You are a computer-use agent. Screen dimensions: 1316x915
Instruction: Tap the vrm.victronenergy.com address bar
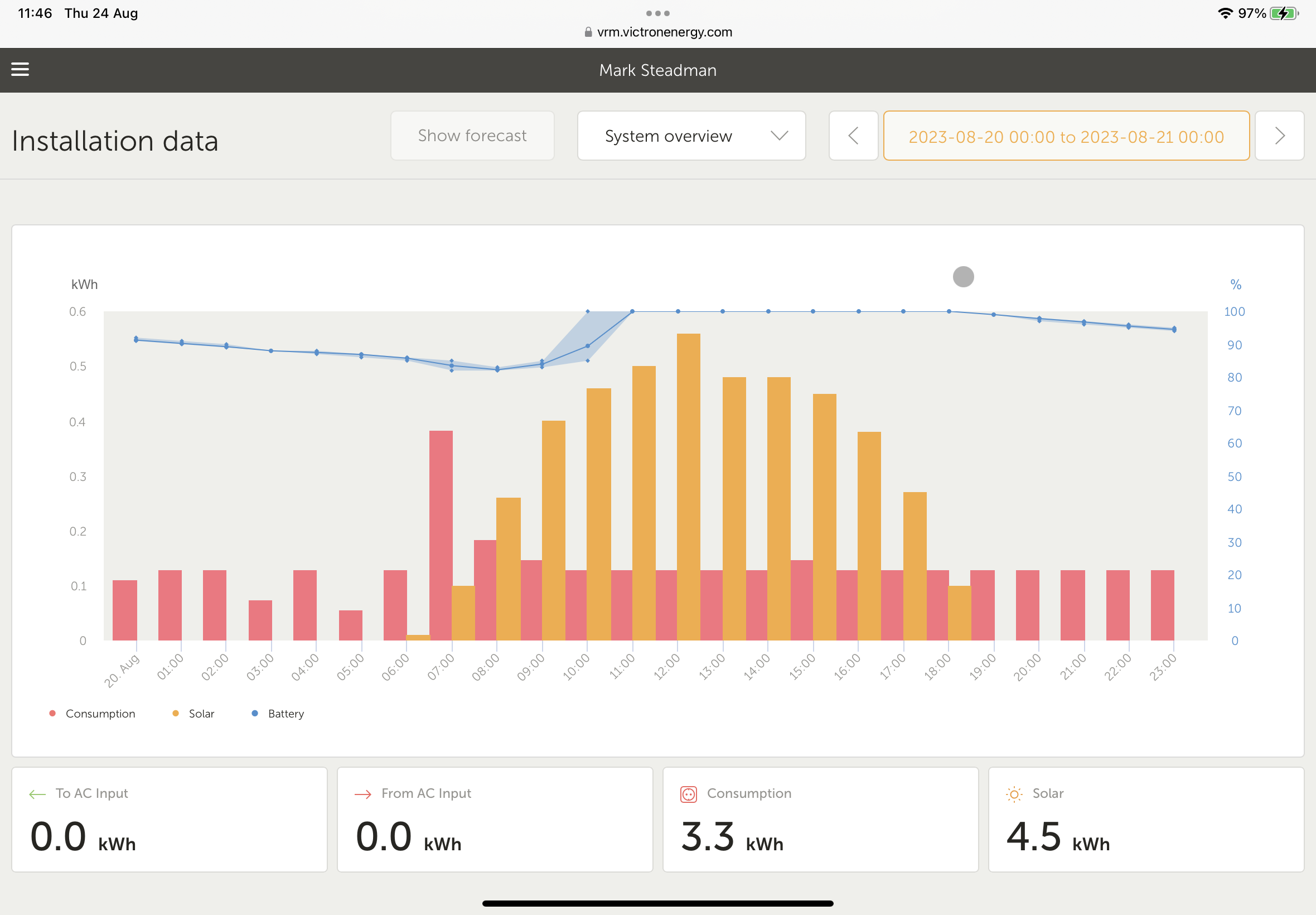pos(657,32)
